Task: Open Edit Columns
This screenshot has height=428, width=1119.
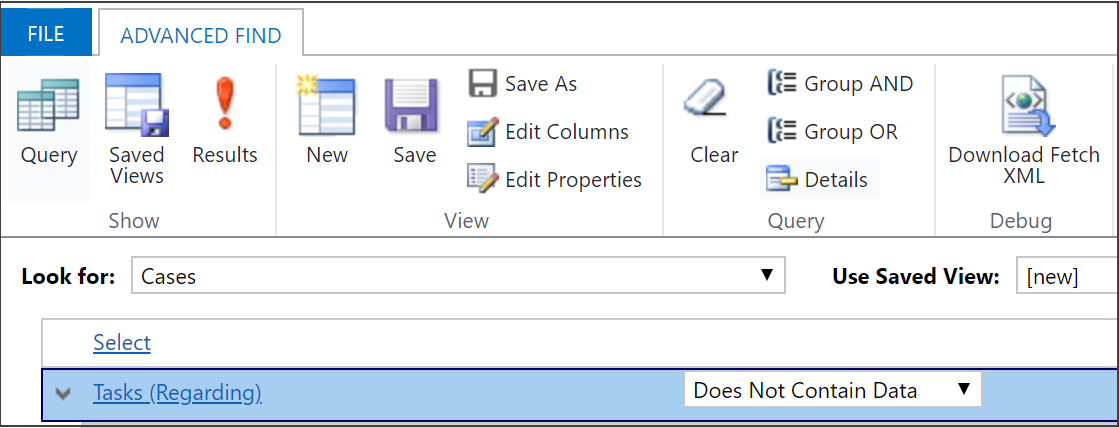Action: point(548,132)
